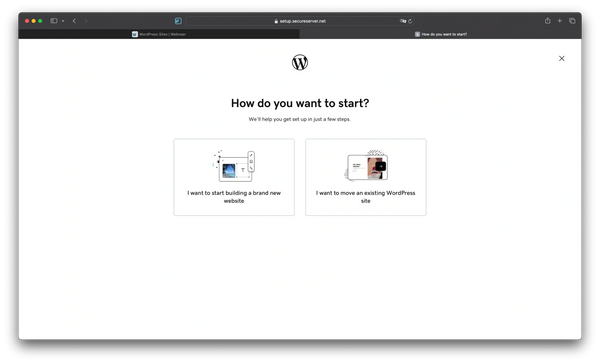Click the yellow minimize window button
This screenshot has width=600, height=364.
pyautogui.click(x=33, y=21)
